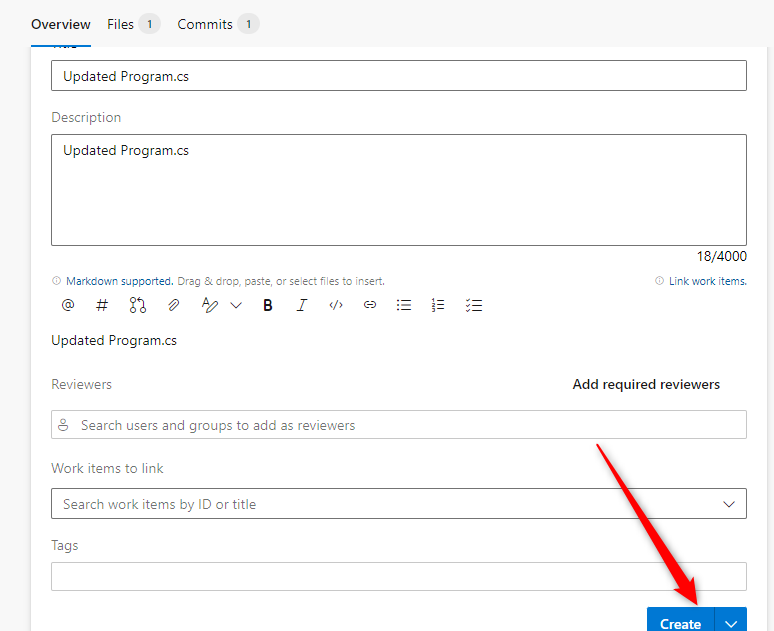Screen dimensions: 774x631
Task: Insert a pull request reference icon
Action: (138, 305)
